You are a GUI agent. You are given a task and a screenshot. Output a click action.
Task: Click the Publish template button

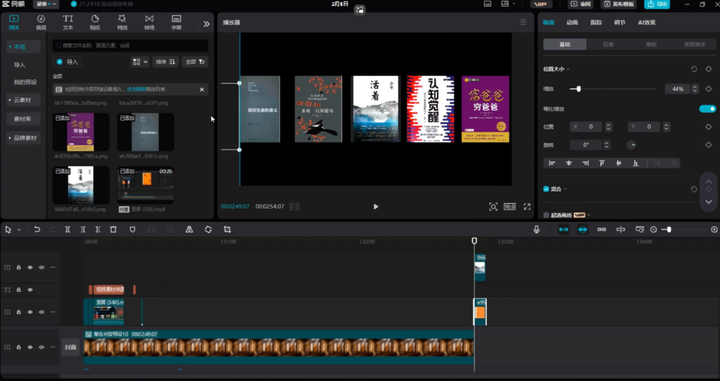click(619, 4)
